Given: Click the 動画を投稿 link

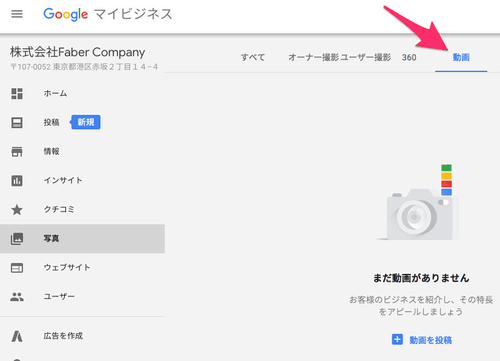Looking at the screenshot, I should 430,340.
